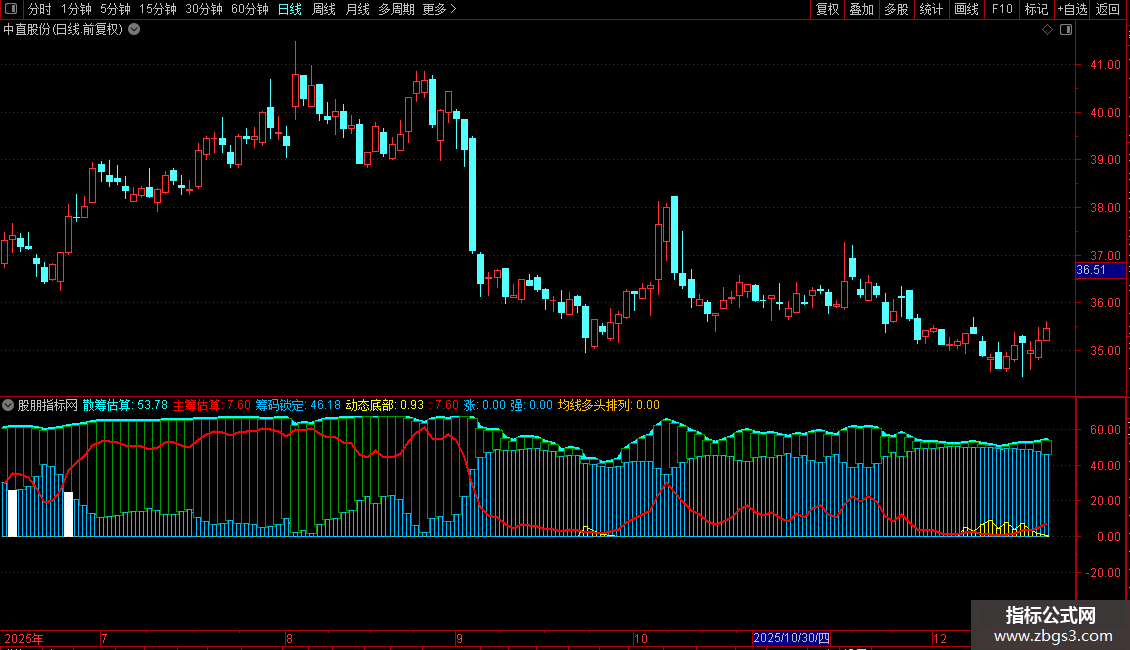The width and height of the screenshot is (1130, 650).
Task: Open F10 company information
Action: pyautogui.click(x=1002, y=9)
